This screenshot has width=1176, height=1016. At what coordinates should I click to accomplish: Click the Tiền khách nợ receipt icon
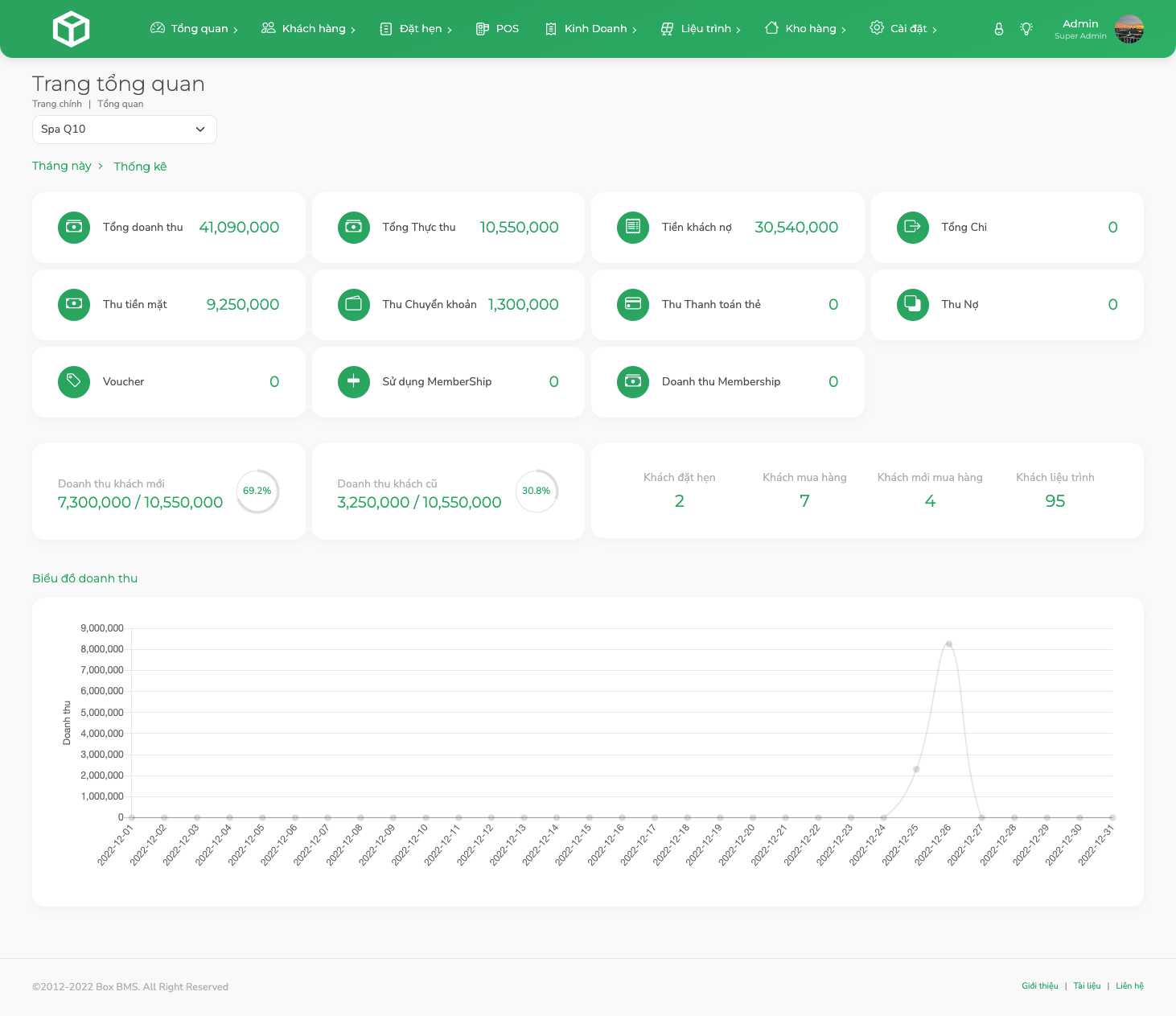point(633,228)
